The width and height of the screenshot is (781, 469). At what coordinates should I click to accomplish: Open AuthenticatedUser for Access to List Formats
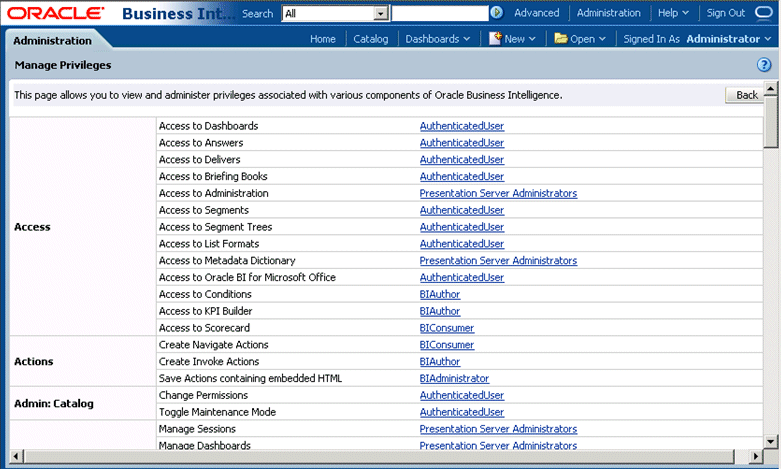click(x=462, y=244)
